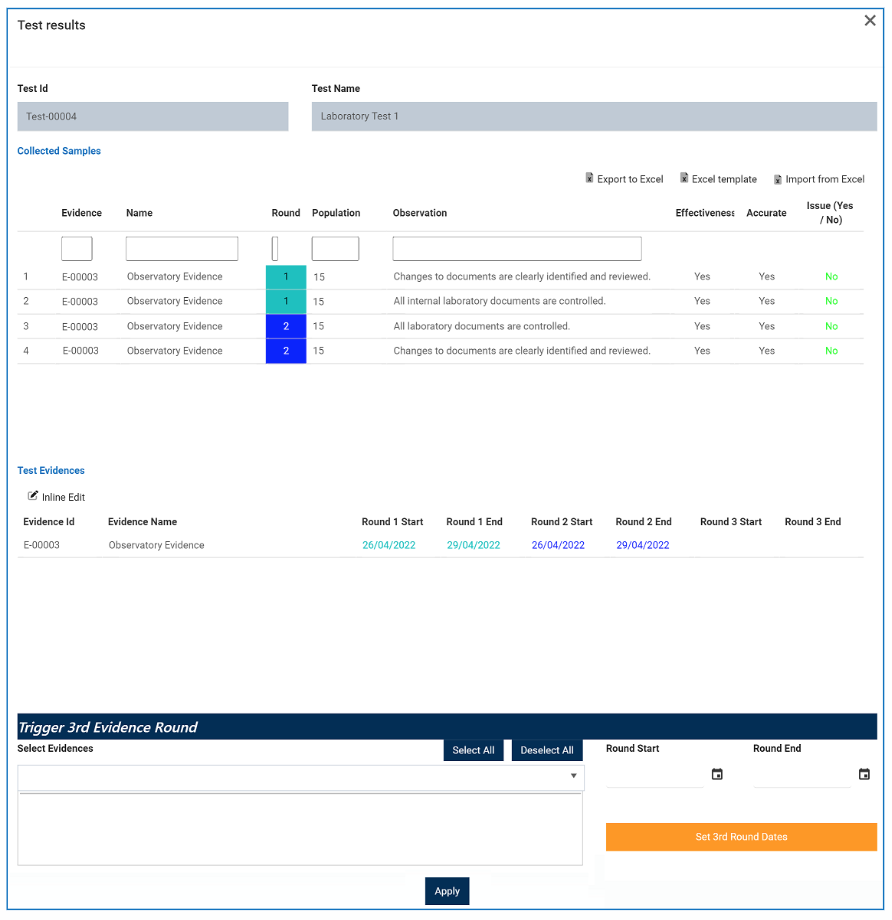Click the Export to Excel icon

[x=589, y=178]
